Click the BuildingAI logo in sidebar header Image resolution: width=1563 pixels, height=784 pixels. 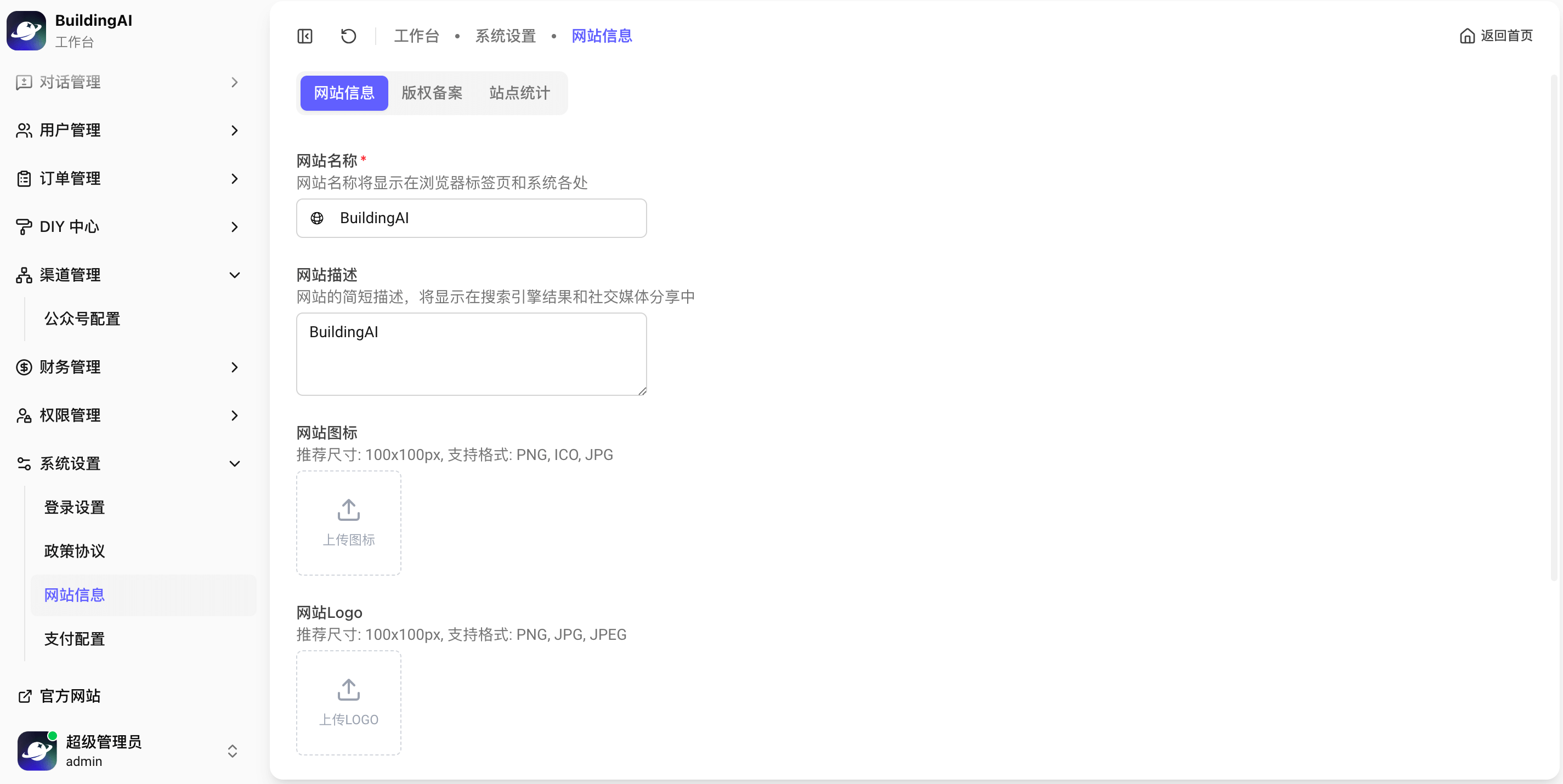pyautogui.click(x=26, y=30)
